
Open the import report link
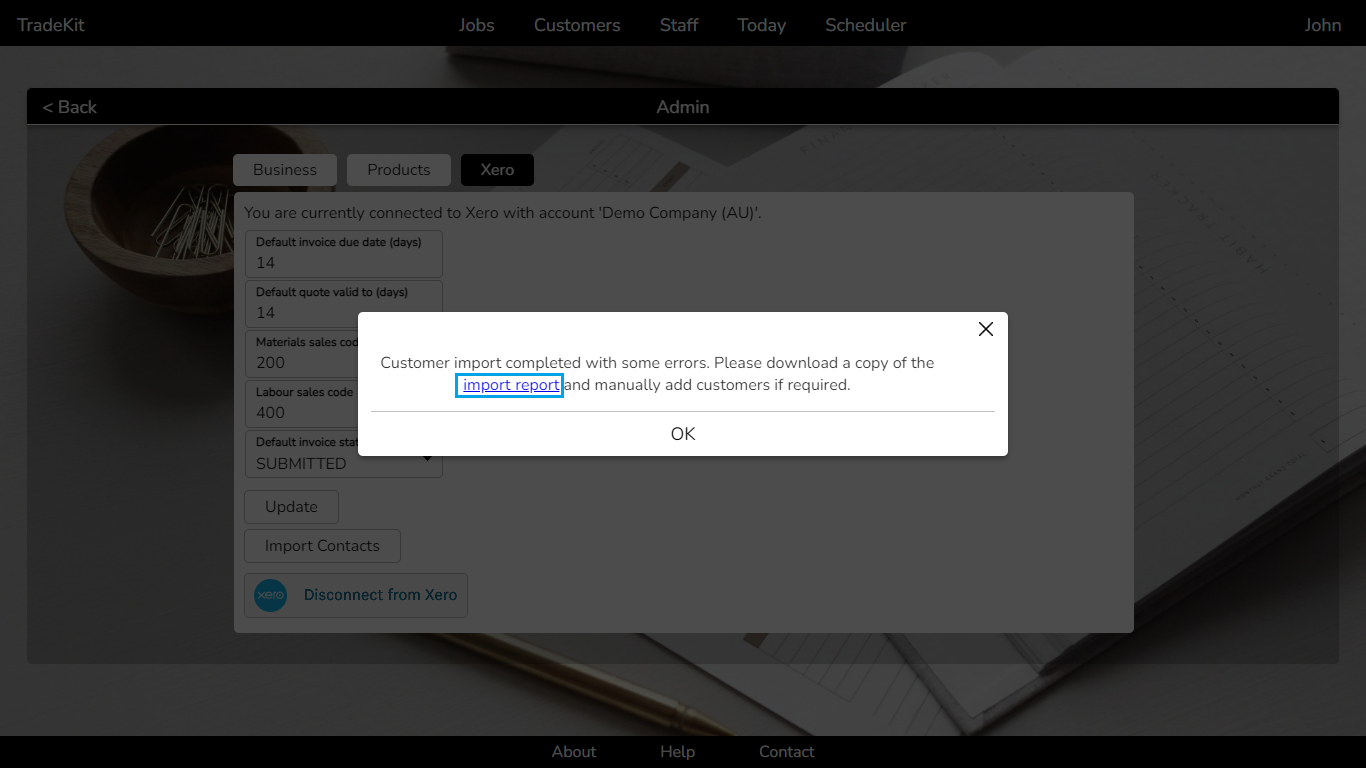tap(510, 385)
